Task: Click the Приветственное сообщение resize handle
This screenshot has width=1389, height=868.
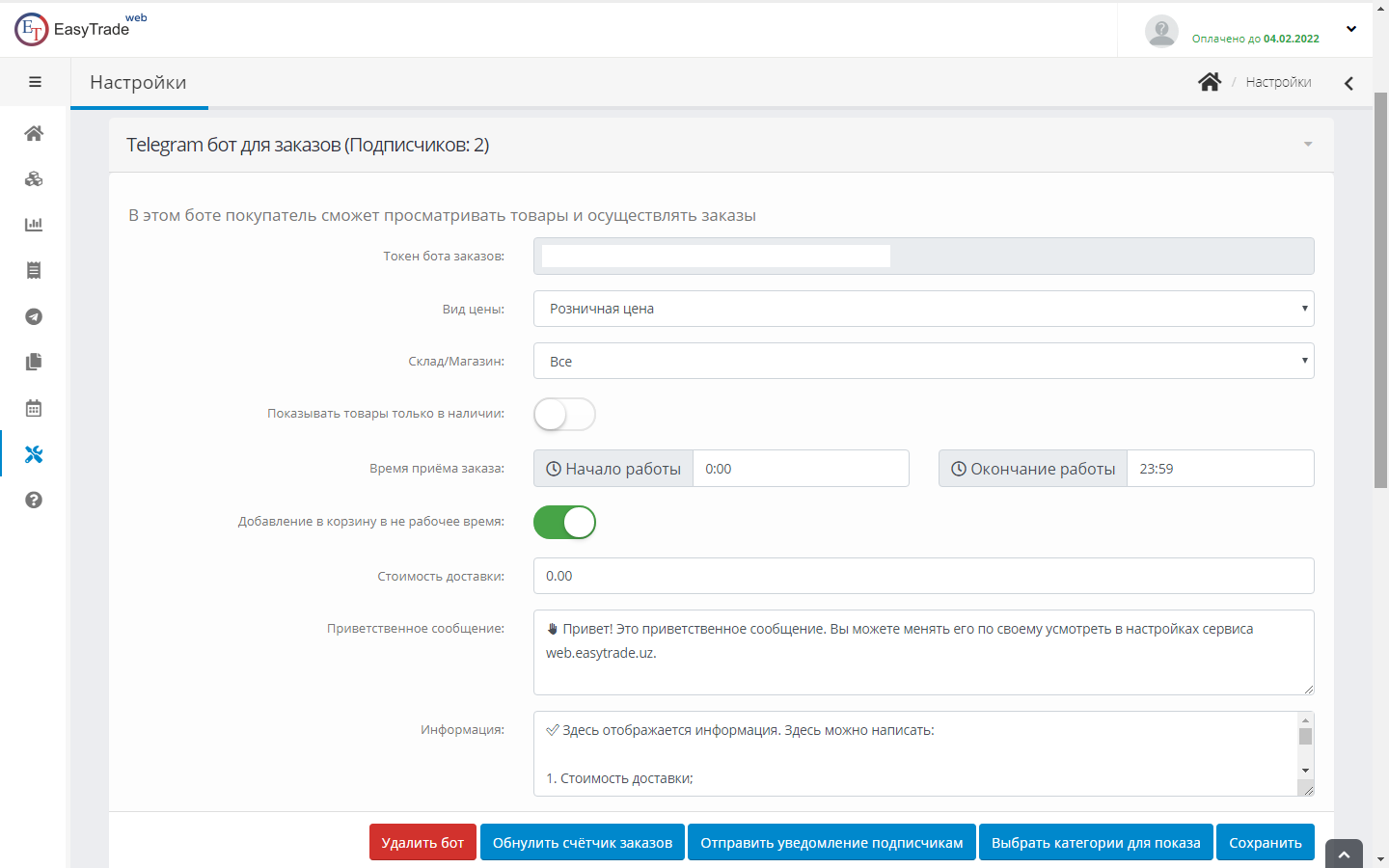Action: 1308,689
